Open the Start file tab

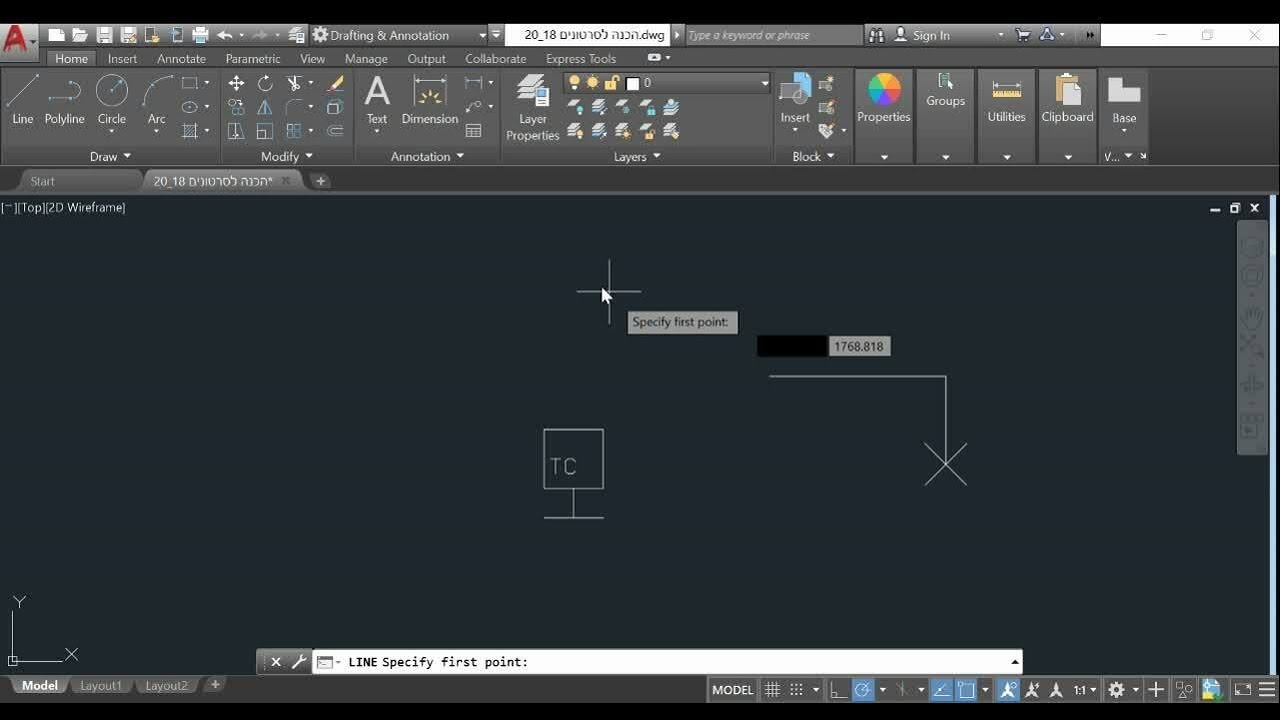tap(43, 181)
